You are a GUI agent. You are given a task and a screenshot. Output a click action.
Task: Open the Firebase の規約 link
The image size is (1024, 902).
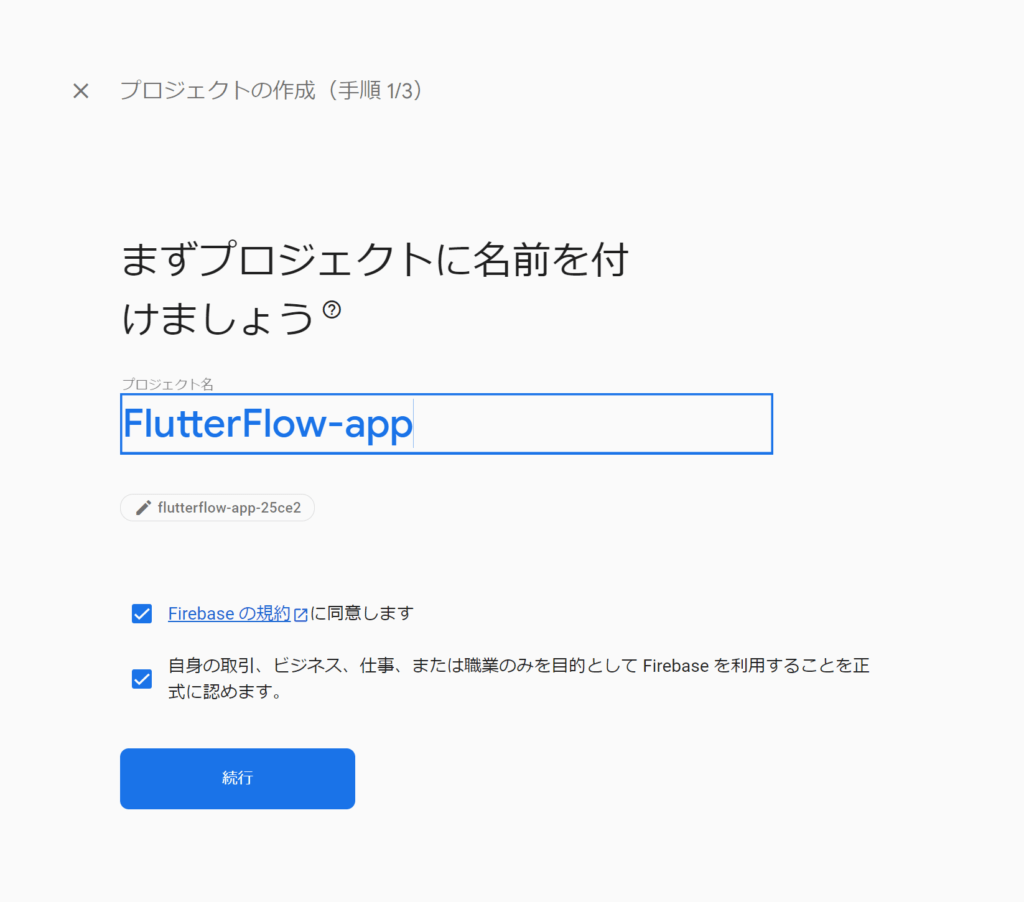click(x=229, y=613)
